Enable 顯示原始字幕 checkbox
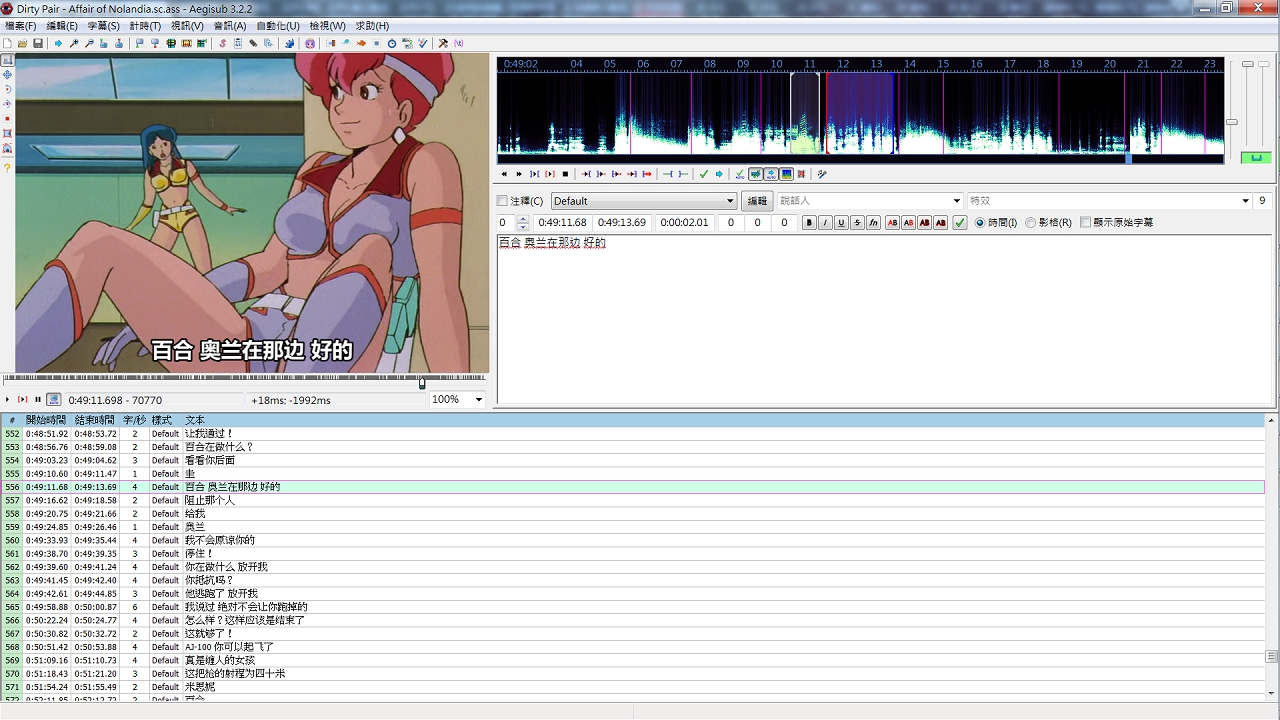 (x=1086, y=223)
